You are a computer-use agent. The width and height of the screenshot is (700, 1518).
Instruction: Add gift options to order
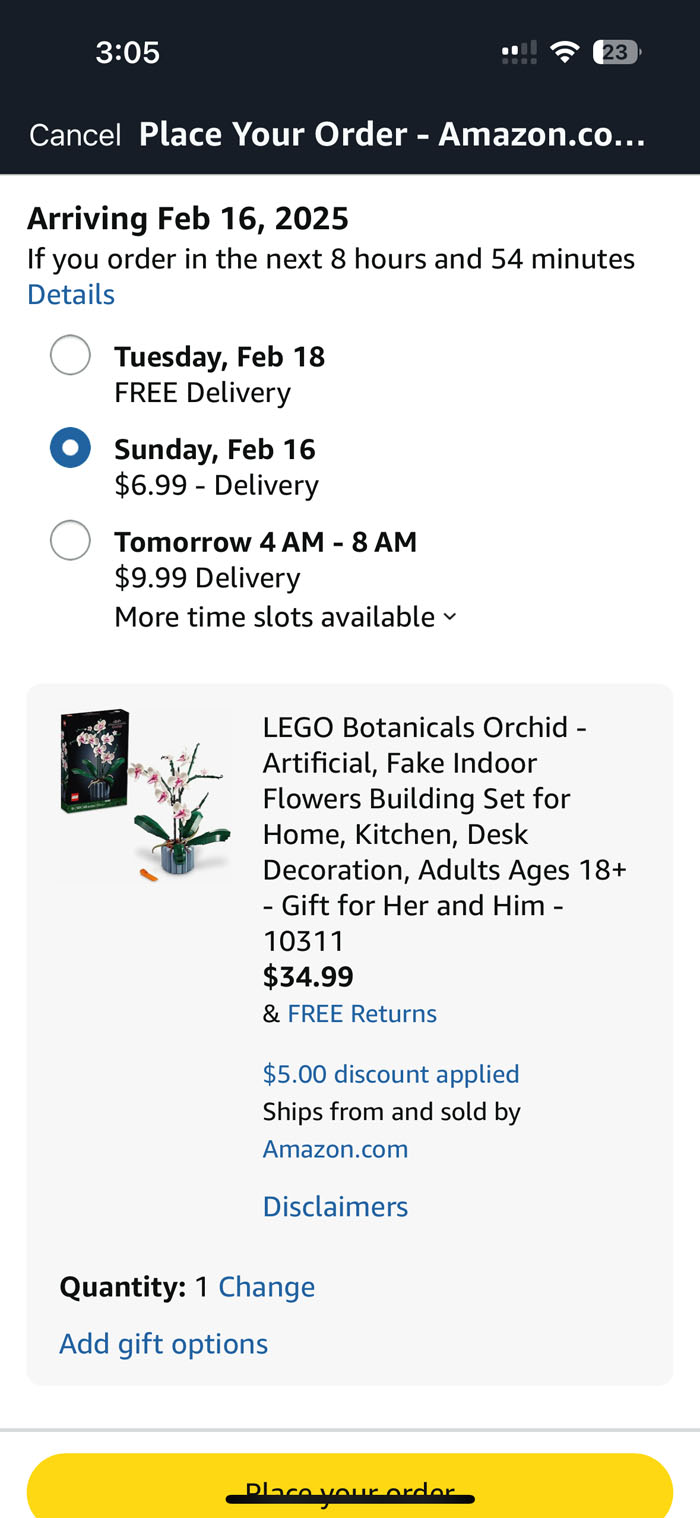click(x=163, y=1344)
